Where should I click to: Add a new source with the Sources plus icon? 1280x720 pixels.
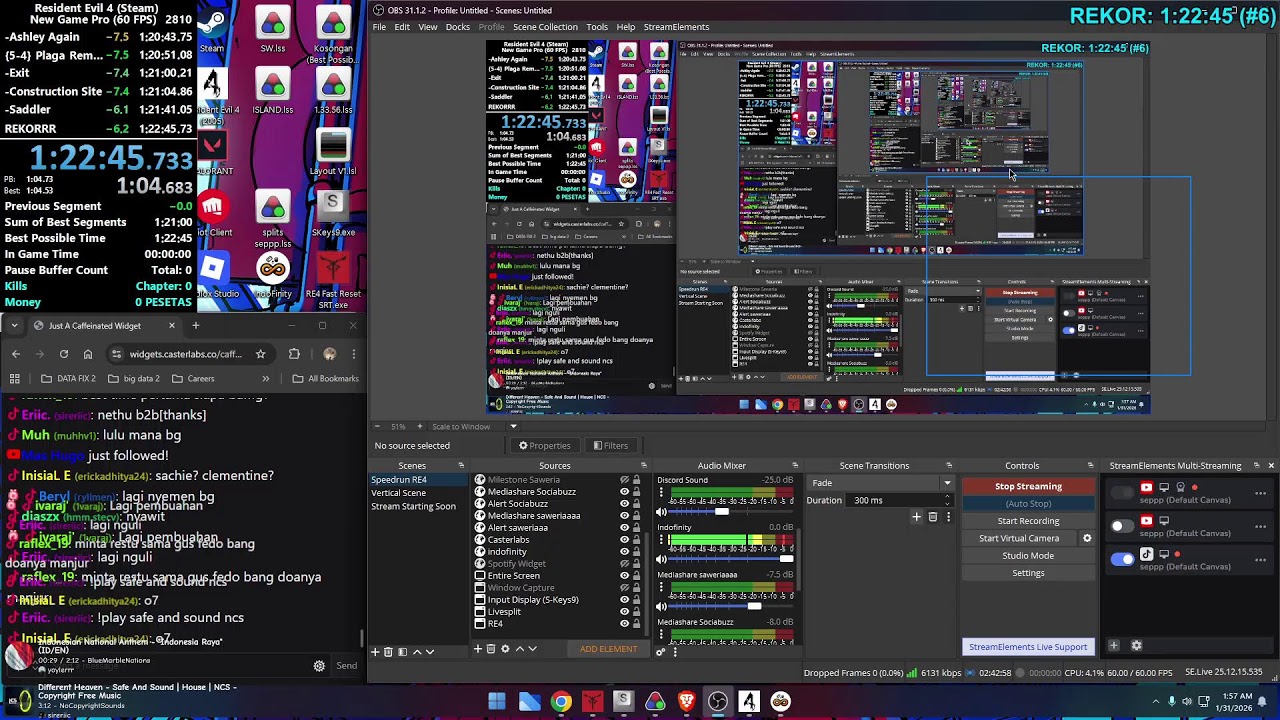click(478, 649)
